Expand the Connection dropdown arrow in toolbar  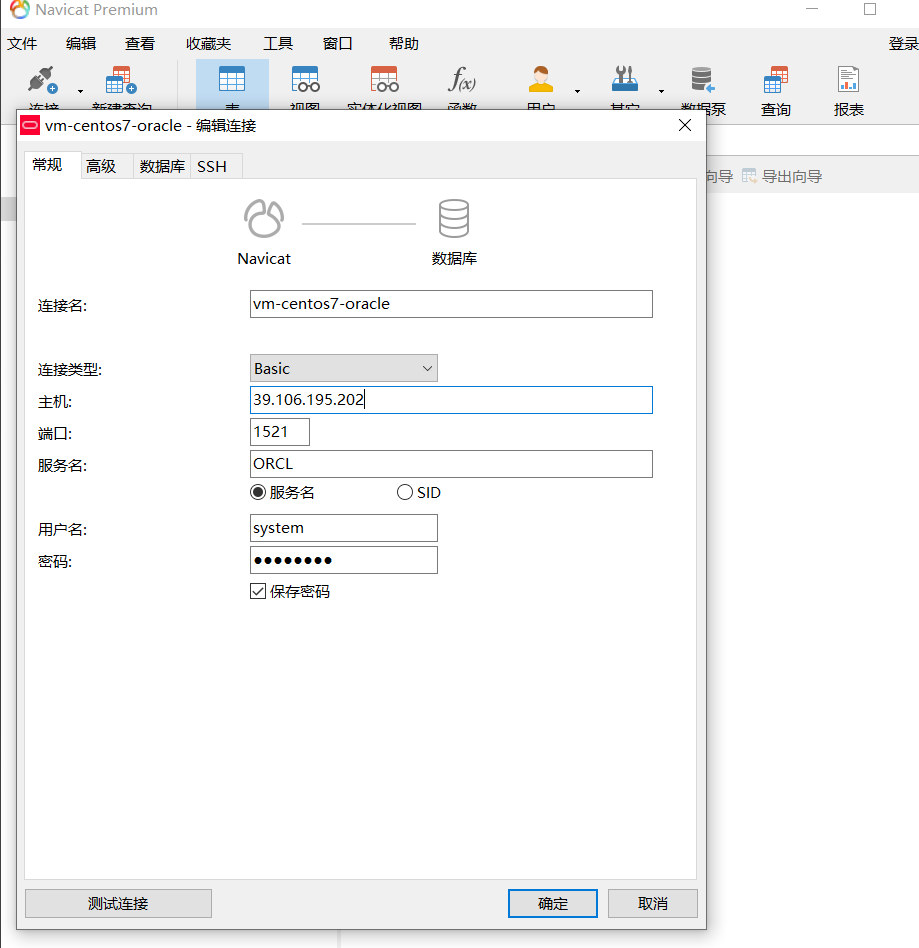[x=80, y=91]
